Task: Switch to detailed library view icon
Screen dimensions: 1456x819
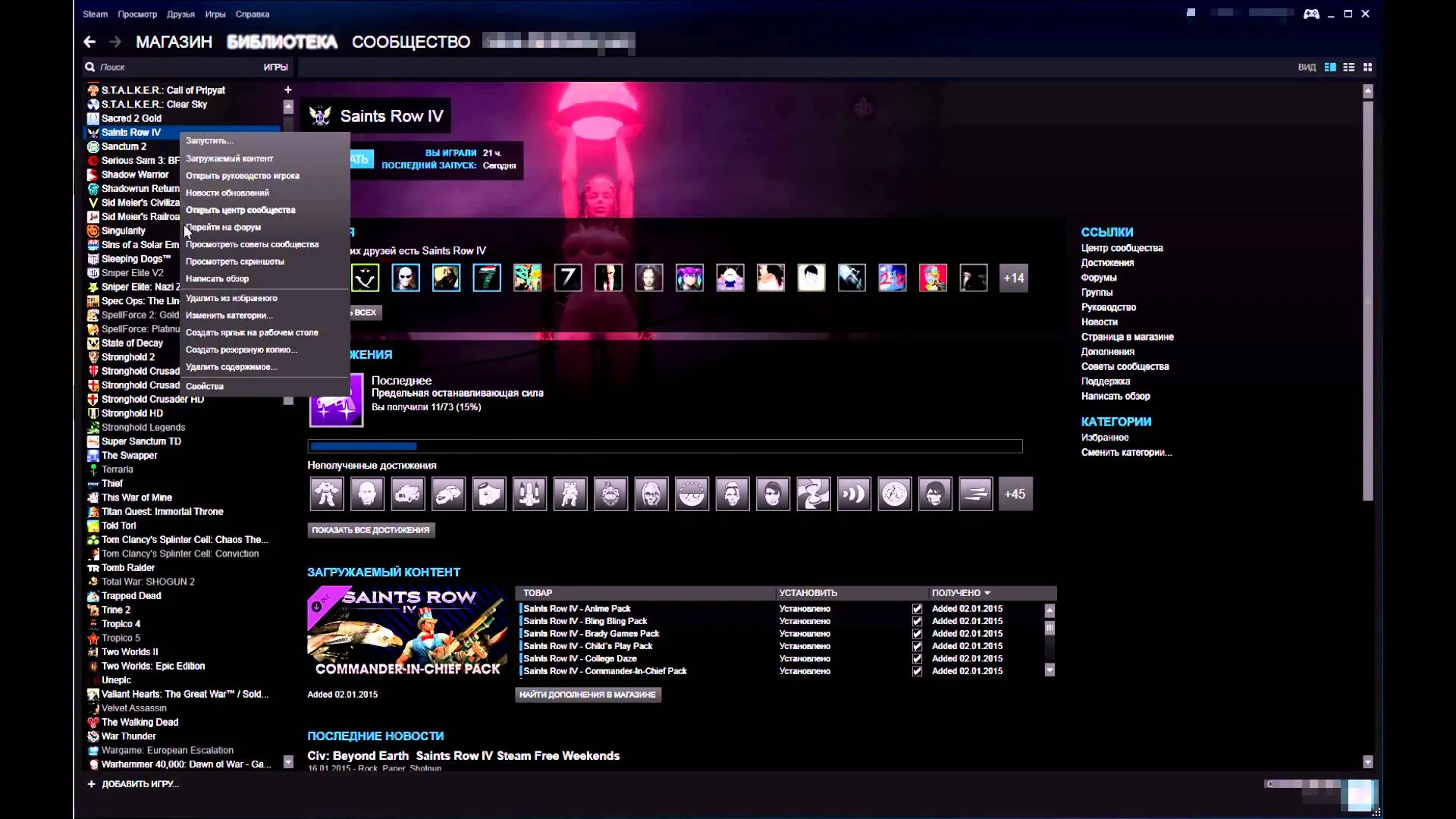Action: (x=1330, y=67)
